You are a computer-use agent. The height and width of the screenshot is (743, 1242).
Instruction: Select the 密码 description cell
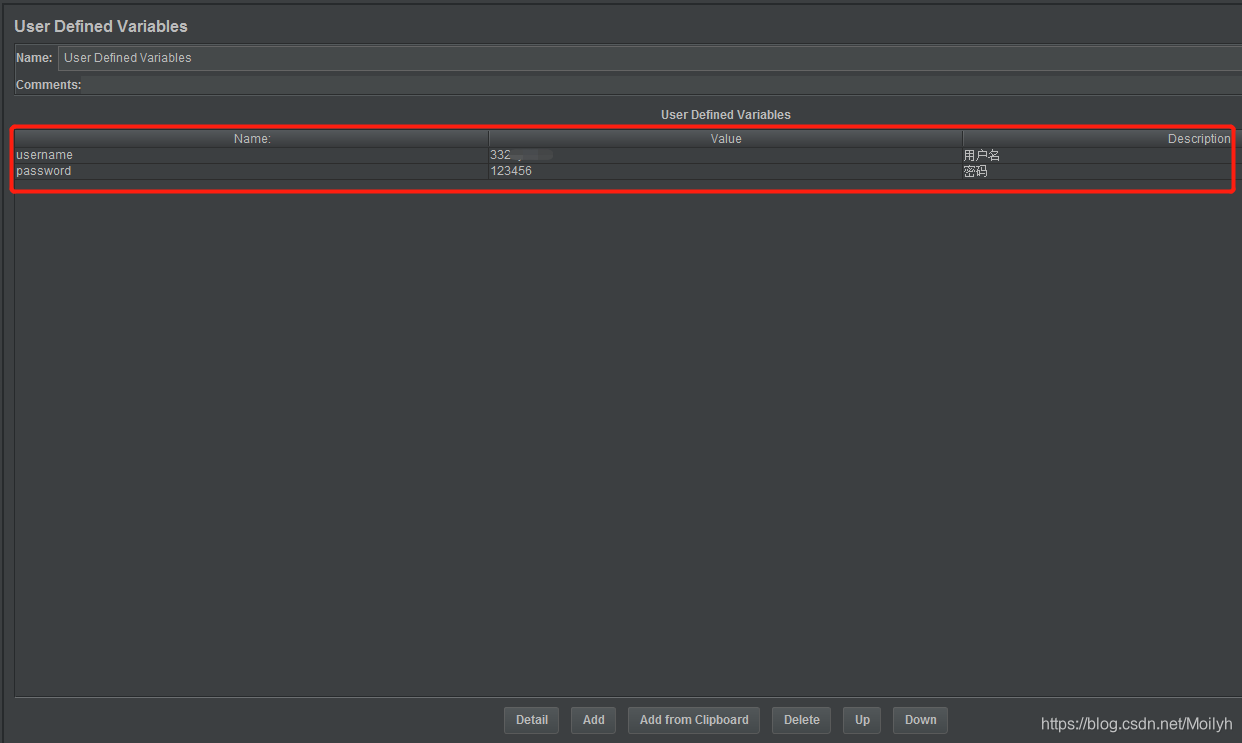click(x=1101, y=171)
